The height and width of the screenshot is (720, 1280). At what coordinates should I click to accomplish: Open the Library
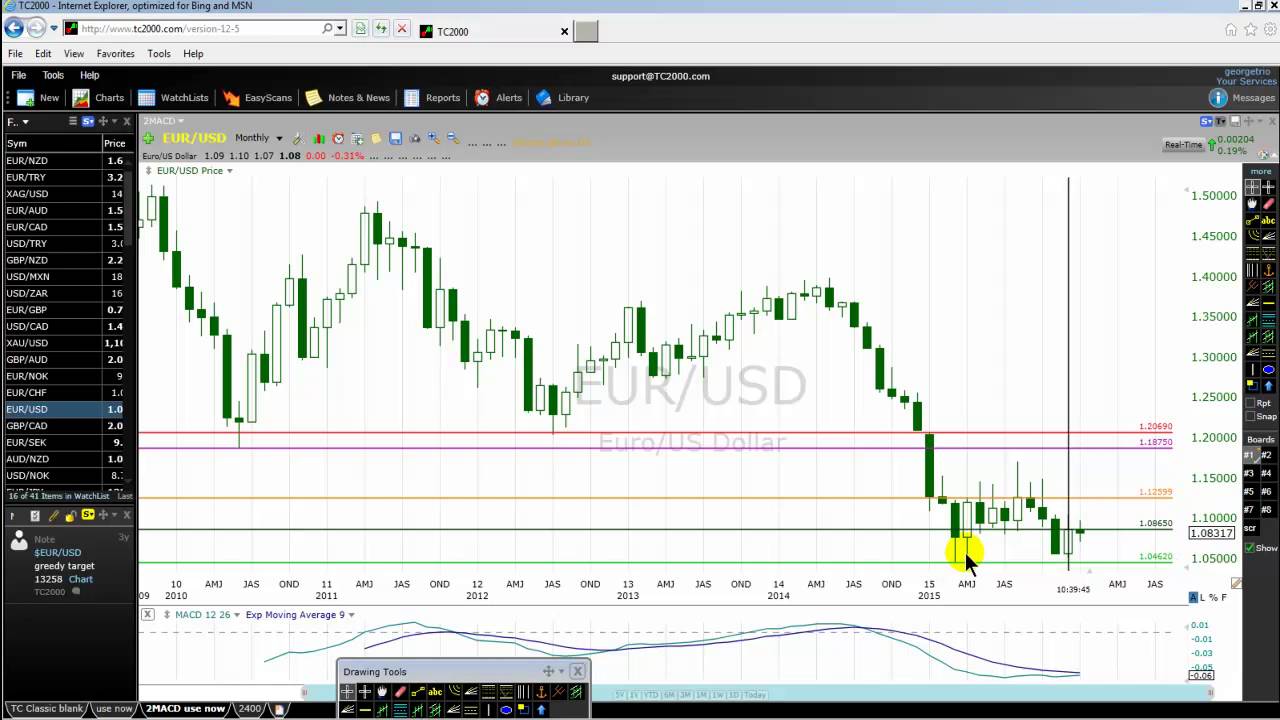562,98
